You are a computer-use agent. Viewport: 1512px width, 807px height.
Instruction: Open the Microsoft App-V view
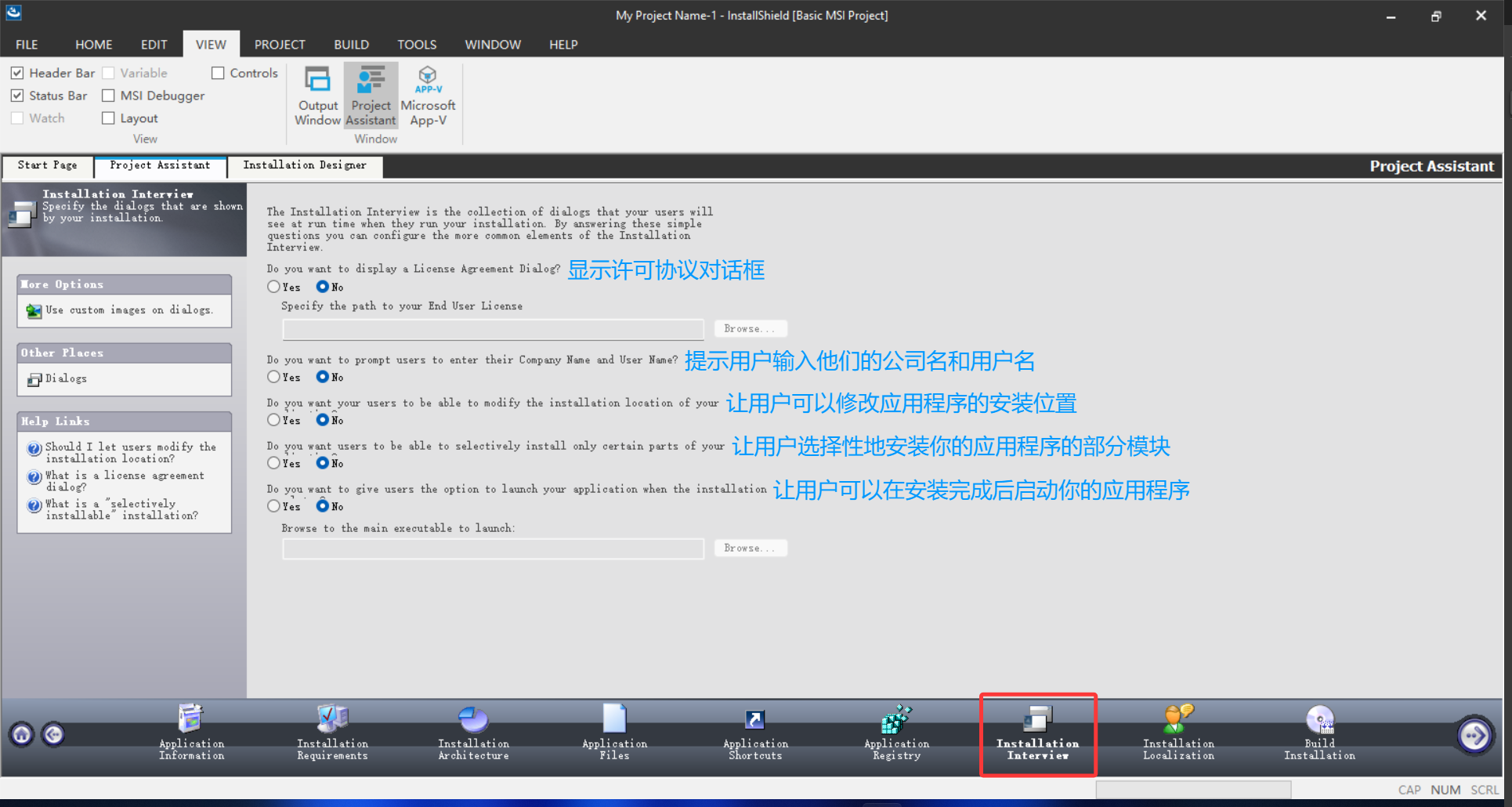(x=428, y=96)
